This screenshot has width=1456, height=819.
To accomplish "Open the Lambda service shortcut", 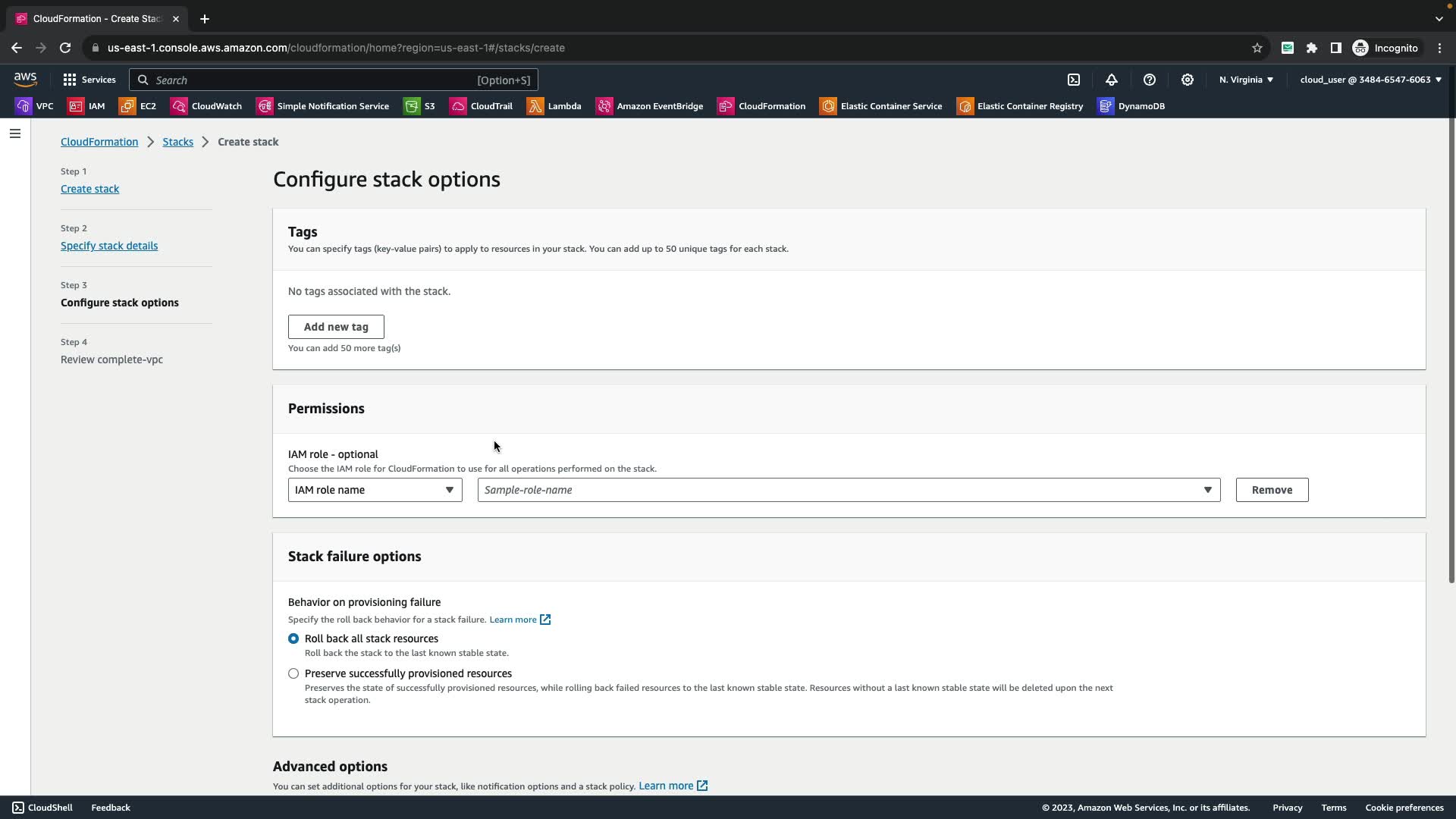I will pos(554,106).
